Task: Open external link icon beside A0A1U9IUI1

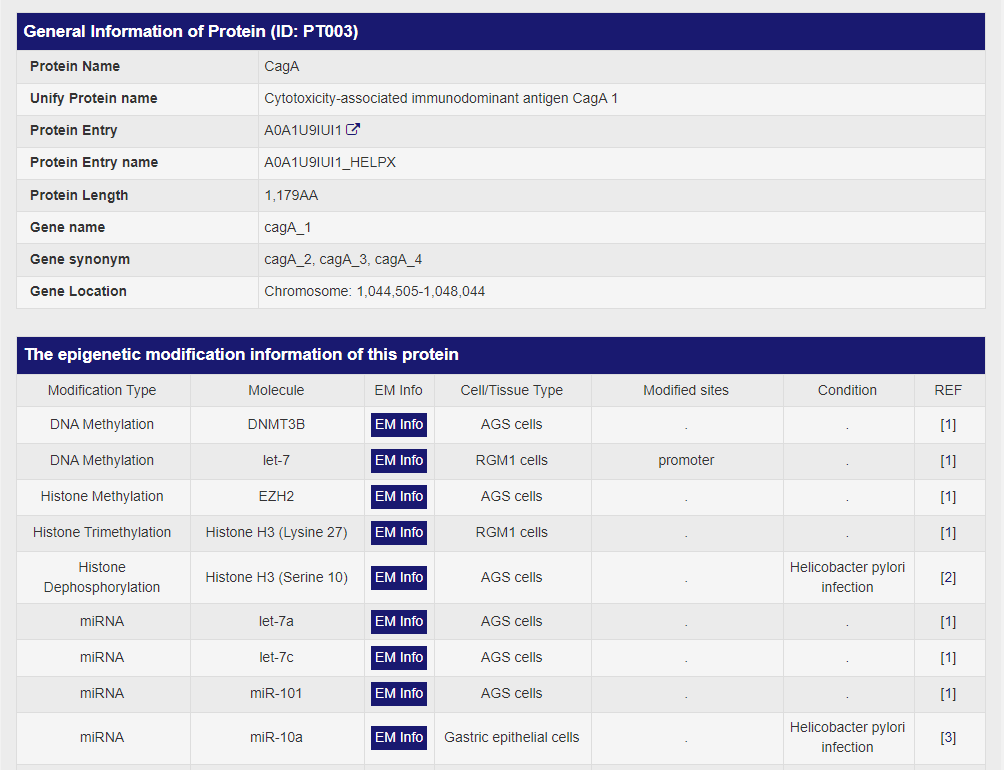Action: tap(353, 130)
